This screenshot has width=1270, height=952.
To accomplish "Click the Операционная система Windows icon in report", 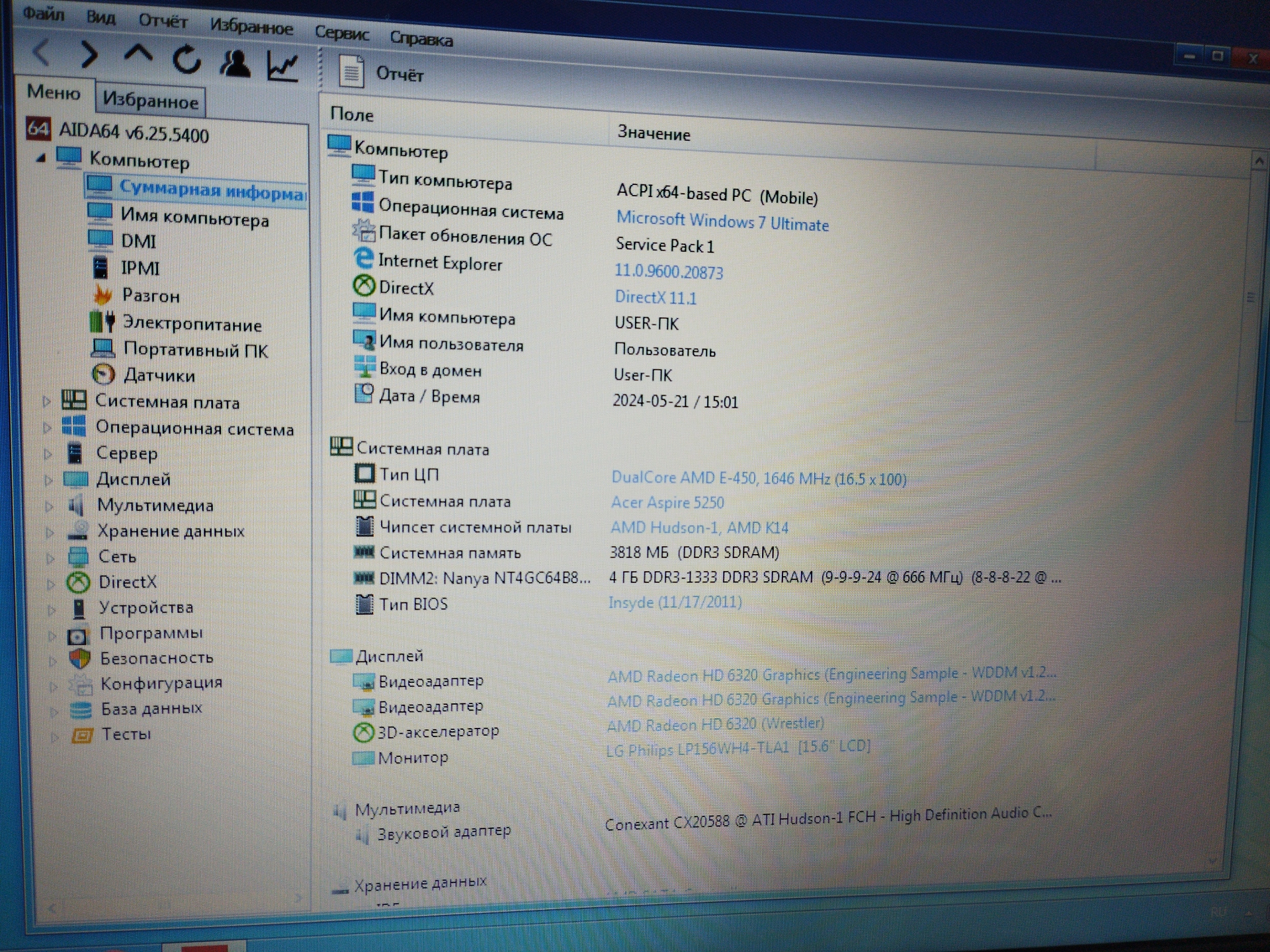I will (362, 202).
